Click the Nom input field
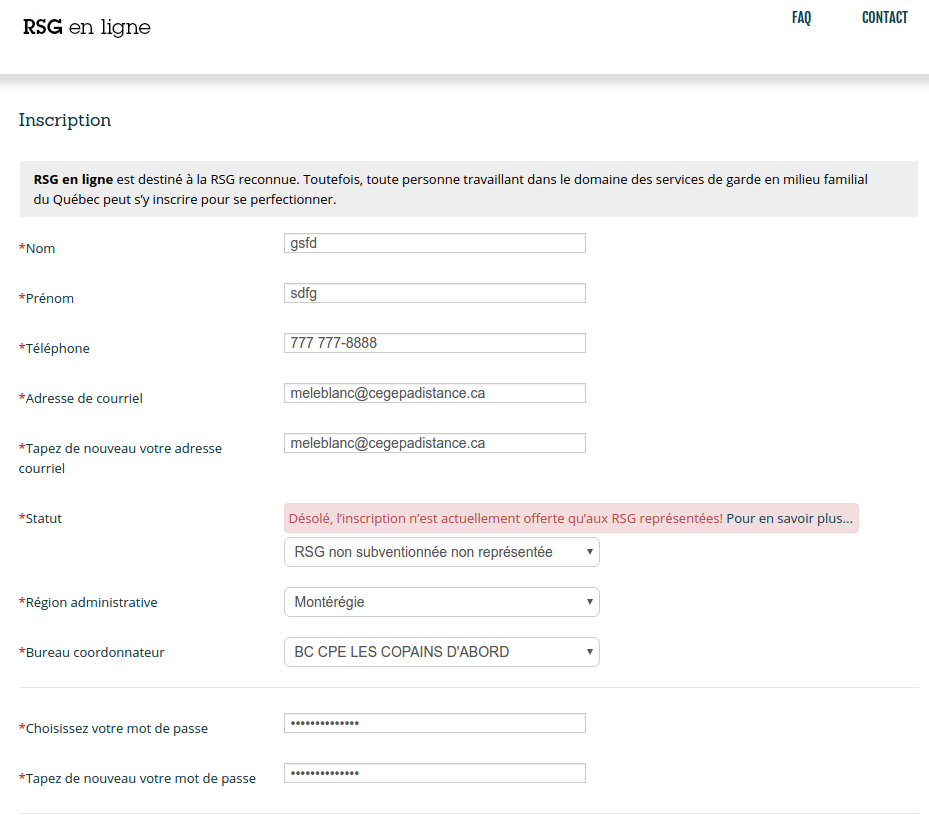929x822 pixels. click(434, 243)
